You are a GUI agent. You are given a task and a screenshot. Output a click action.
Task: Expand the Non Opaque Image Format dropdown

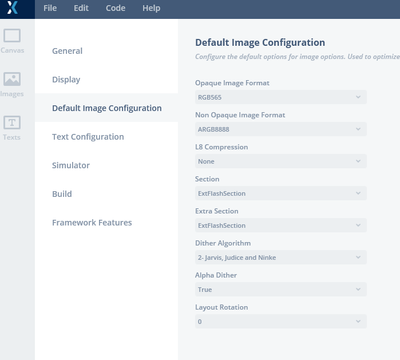(x=281, y=129)
